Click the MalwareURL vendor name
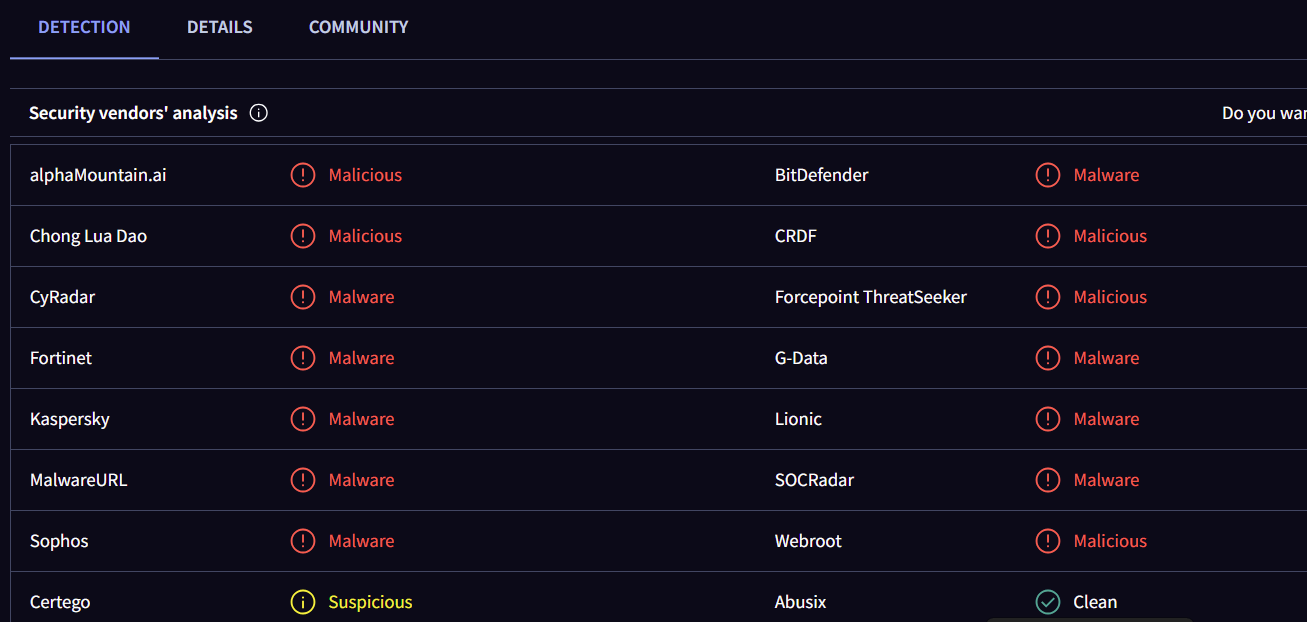 coord(79,480)
